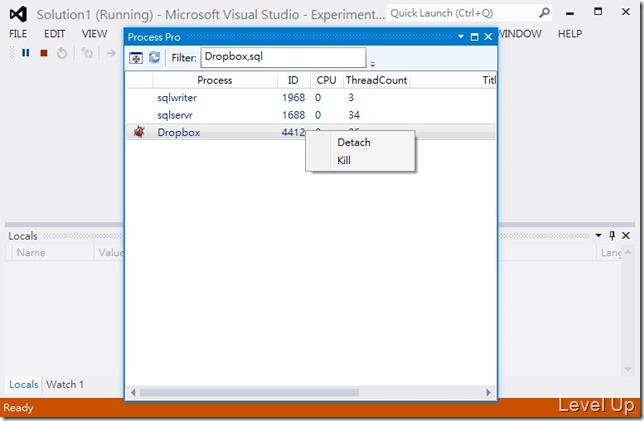
Task: Click process ID 1968
Action: point(293,97)
